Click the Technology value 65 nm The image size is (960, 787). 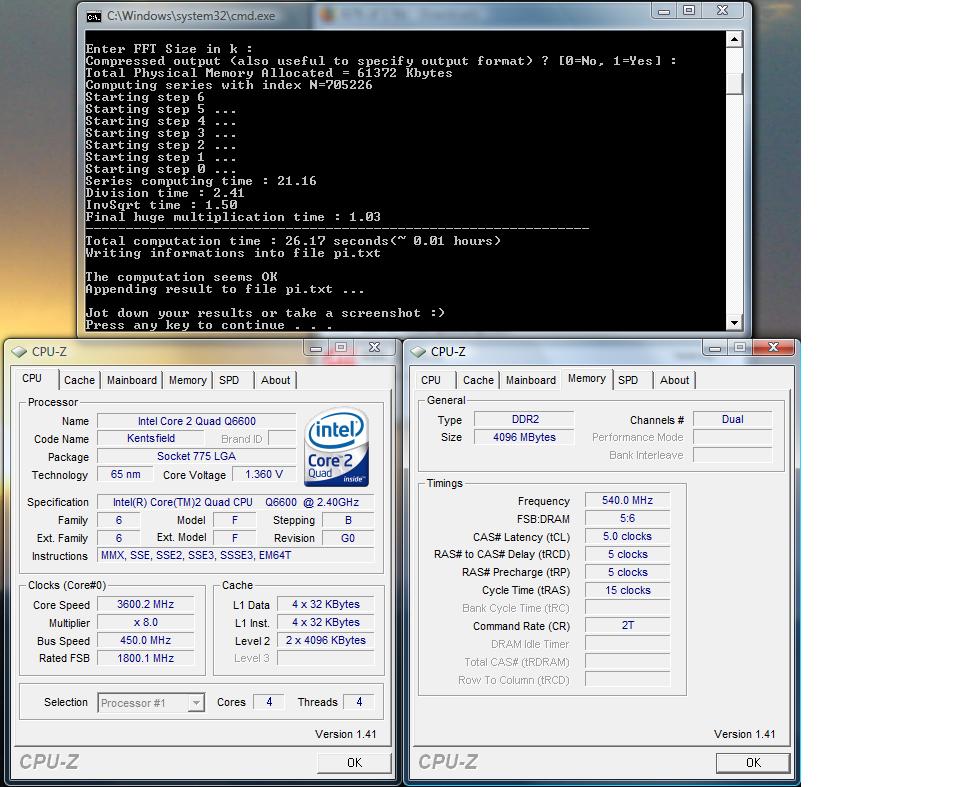(126, 475)
